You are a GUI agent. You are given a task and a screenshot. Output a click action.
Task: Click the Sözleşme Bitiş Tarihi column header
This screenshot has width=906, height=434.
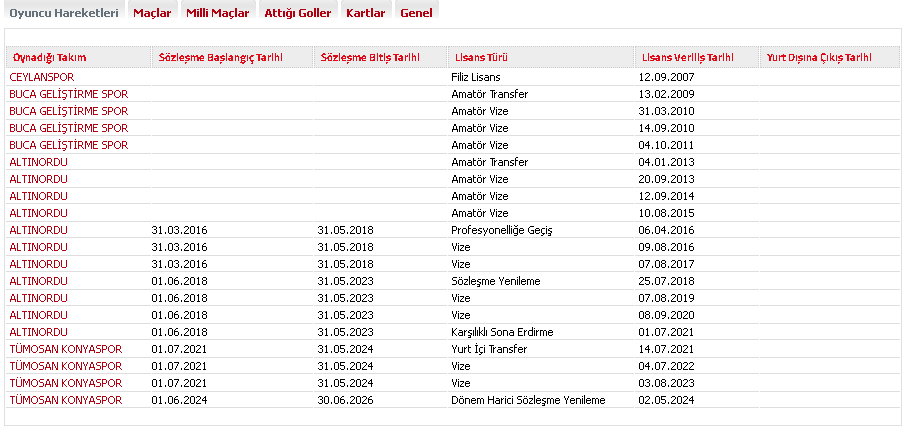click(x=370, y=57)
